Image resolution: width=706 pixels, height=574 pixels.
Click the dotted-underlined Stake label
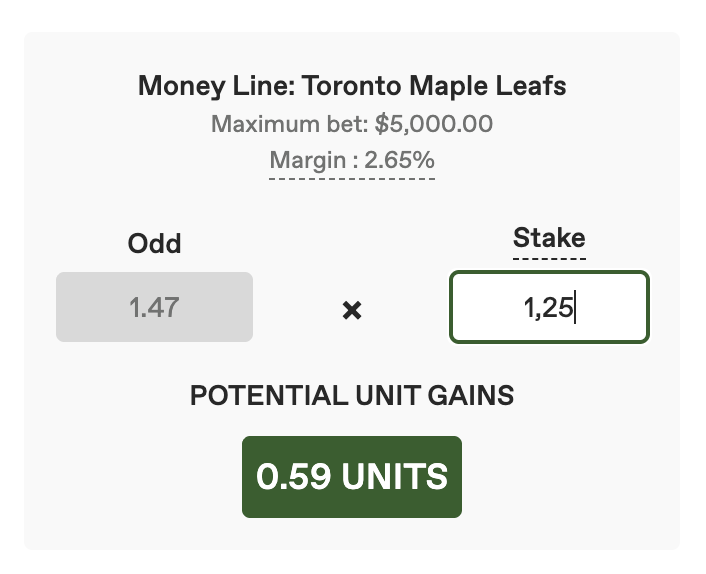point(549,238)
